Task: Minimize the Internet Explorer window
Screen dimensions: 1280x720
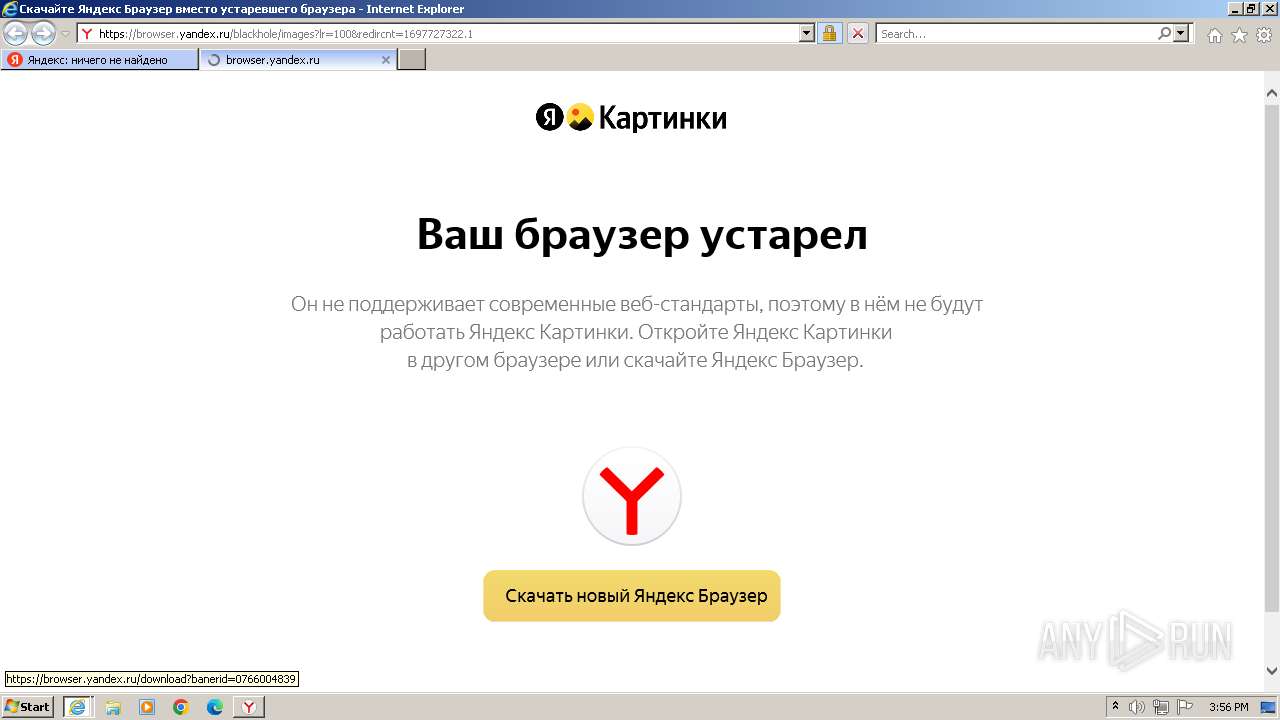Action: click(1234, 9)
